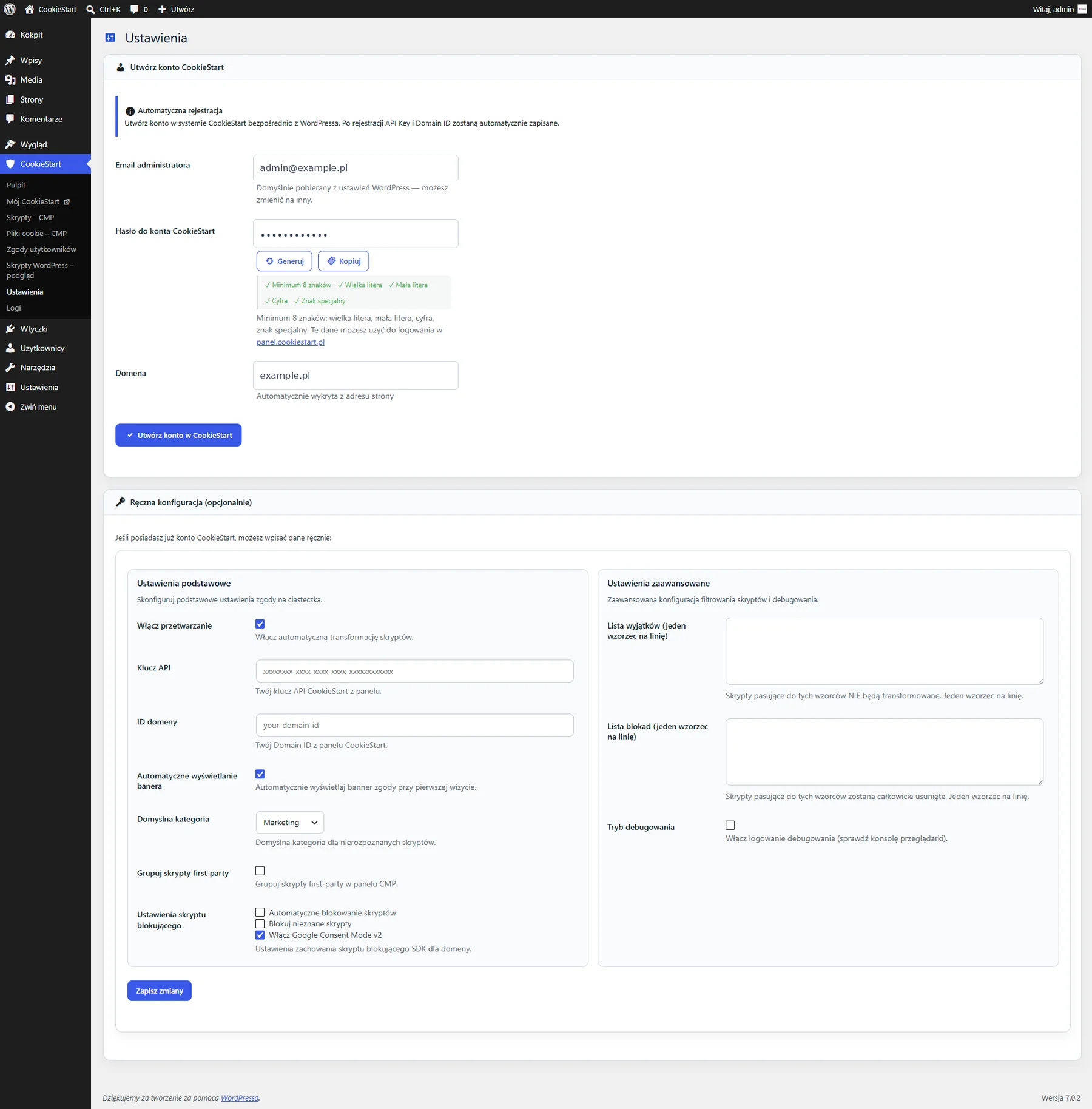Enable Grupuj skrypty first-party checkbox
1092x1109 pixels.
pos(260,871)
